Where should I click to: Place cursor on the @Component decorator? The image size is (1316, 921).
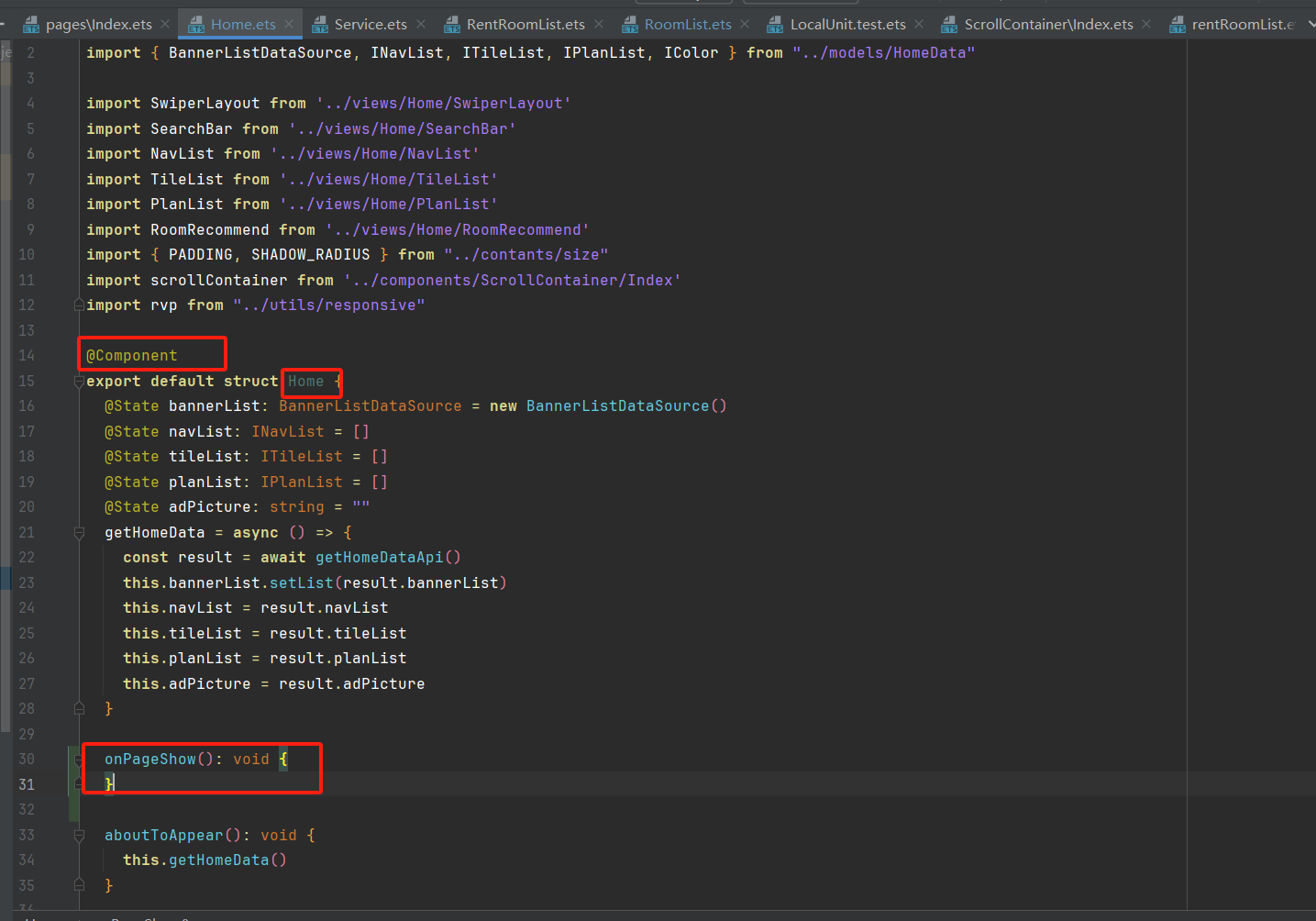(132, 356)
